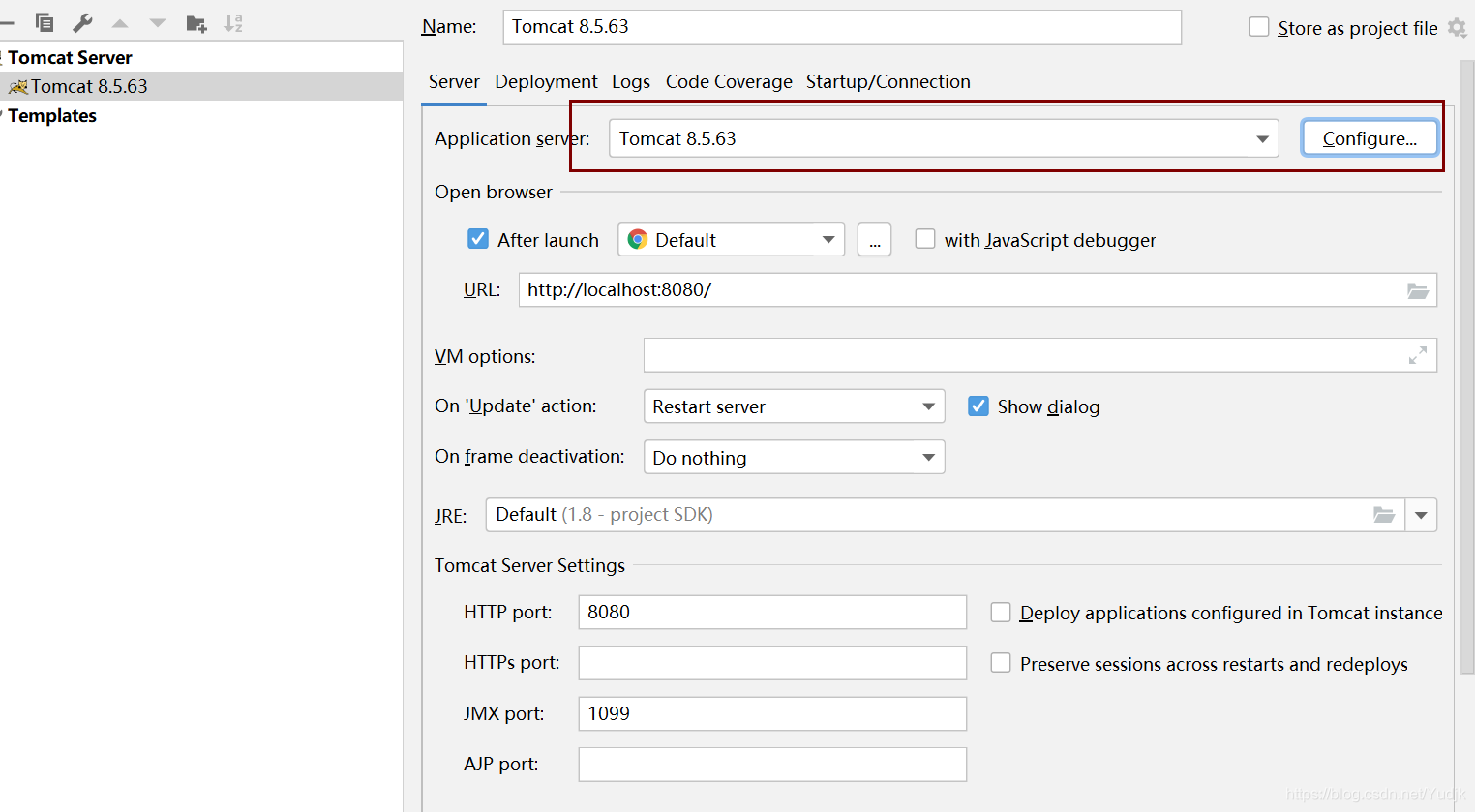Click the copy configuration icon
This screenshot has width=1475, height=812.
pyautogui.click(x=45, y=23)
